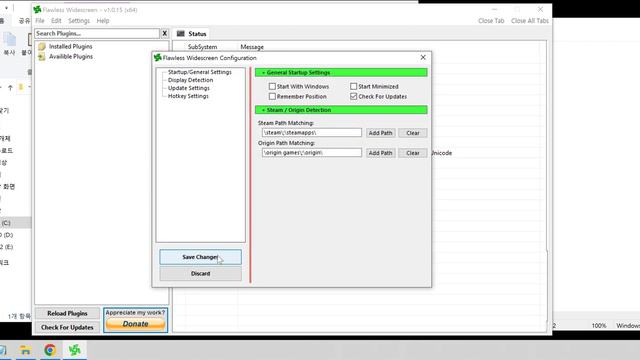This screenshot has height=360, width=640.
Task: Collapse General Startup Settings section
Action: 341,73
